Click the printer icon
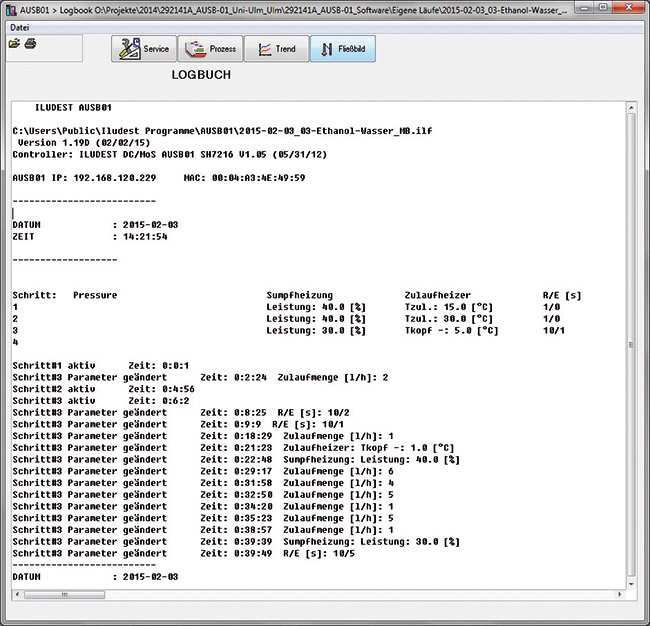The image size is (650, 626). [30, 43]
